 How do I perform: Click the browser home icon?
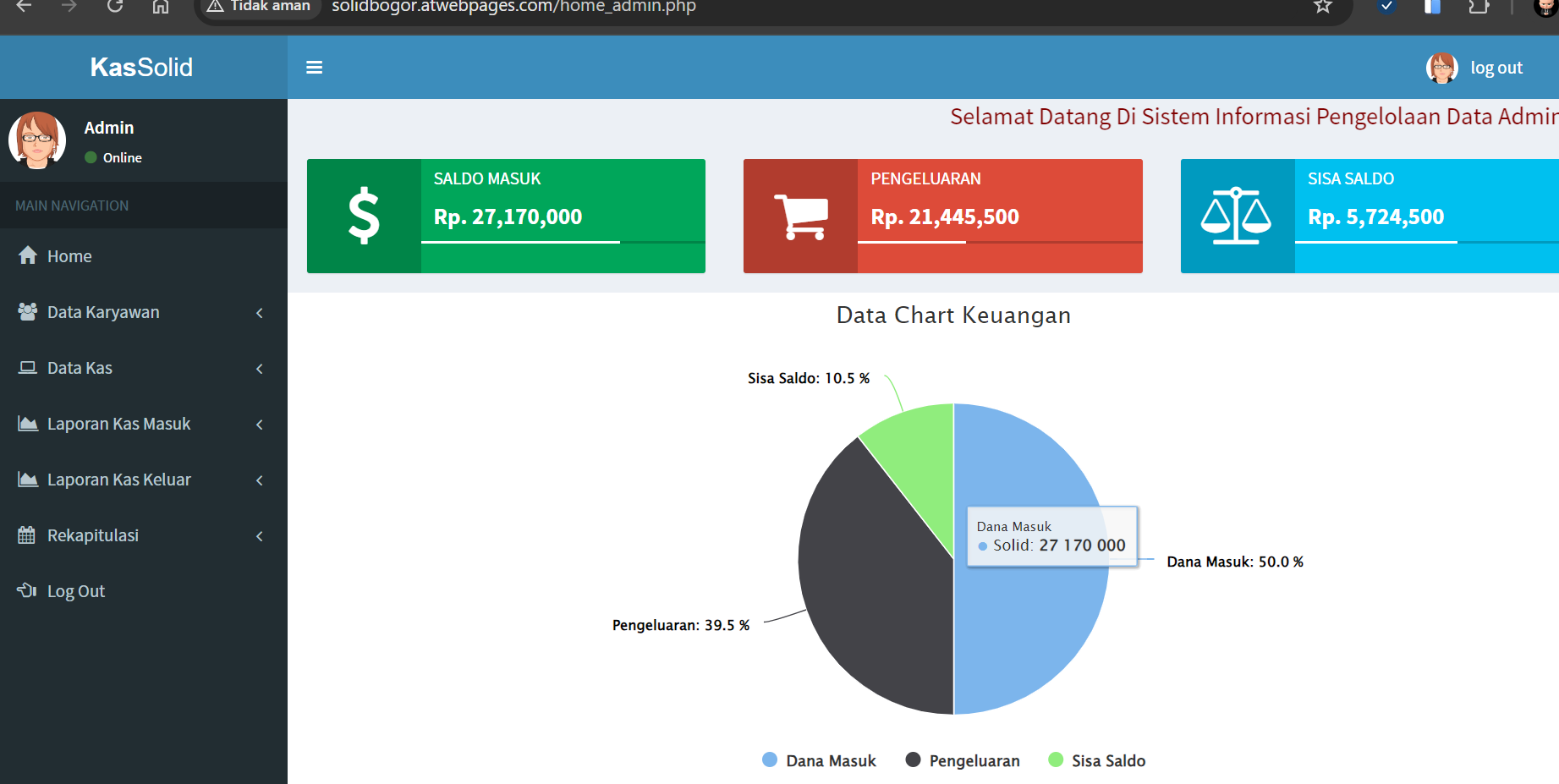pyautogui.click(x=161, y=7)
